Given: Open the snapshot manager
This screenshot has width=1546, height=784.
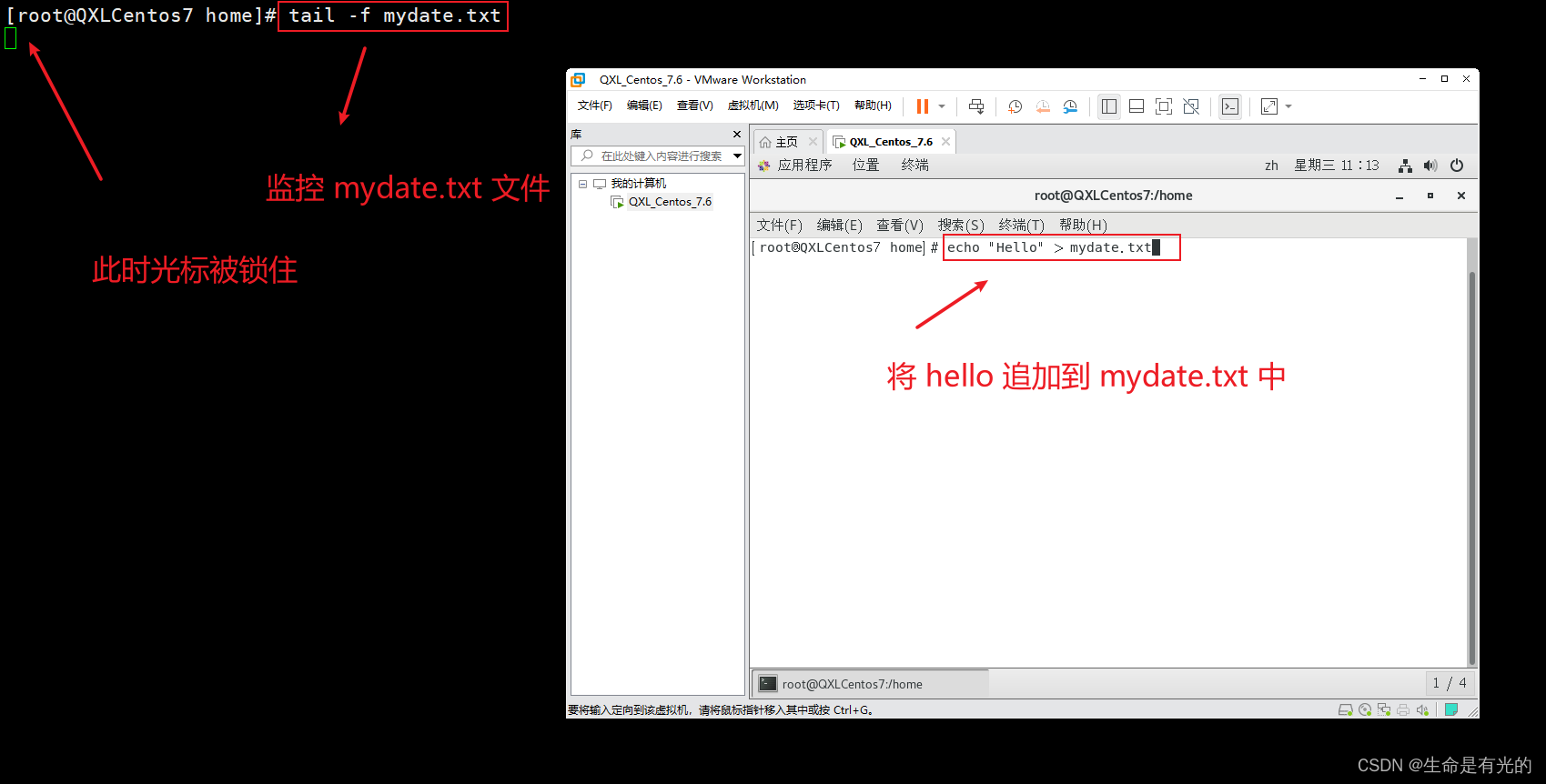Looking at the screenshot, I should [x=1070, y=106].
